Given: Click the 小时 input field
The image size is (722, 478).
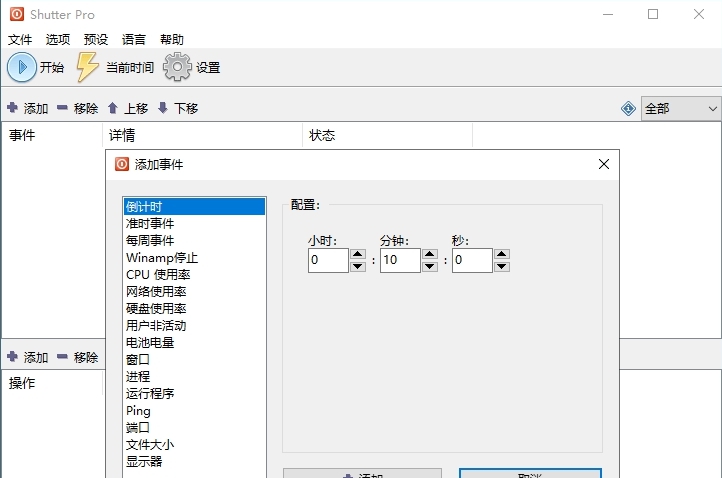Looking at the screenshot, I should click(328, 260).
